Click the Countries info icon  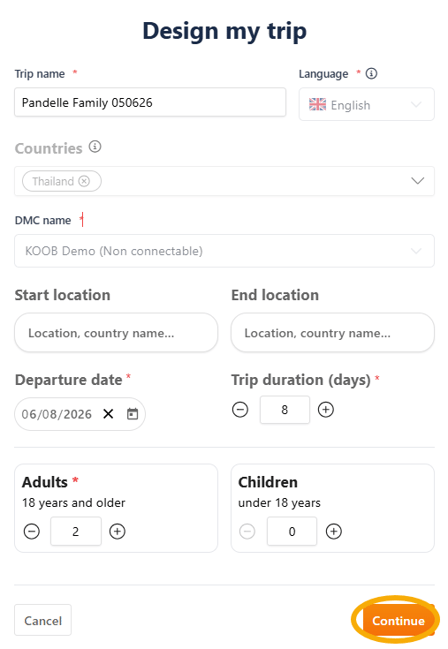pyautogui.click(x=95, y=147)
